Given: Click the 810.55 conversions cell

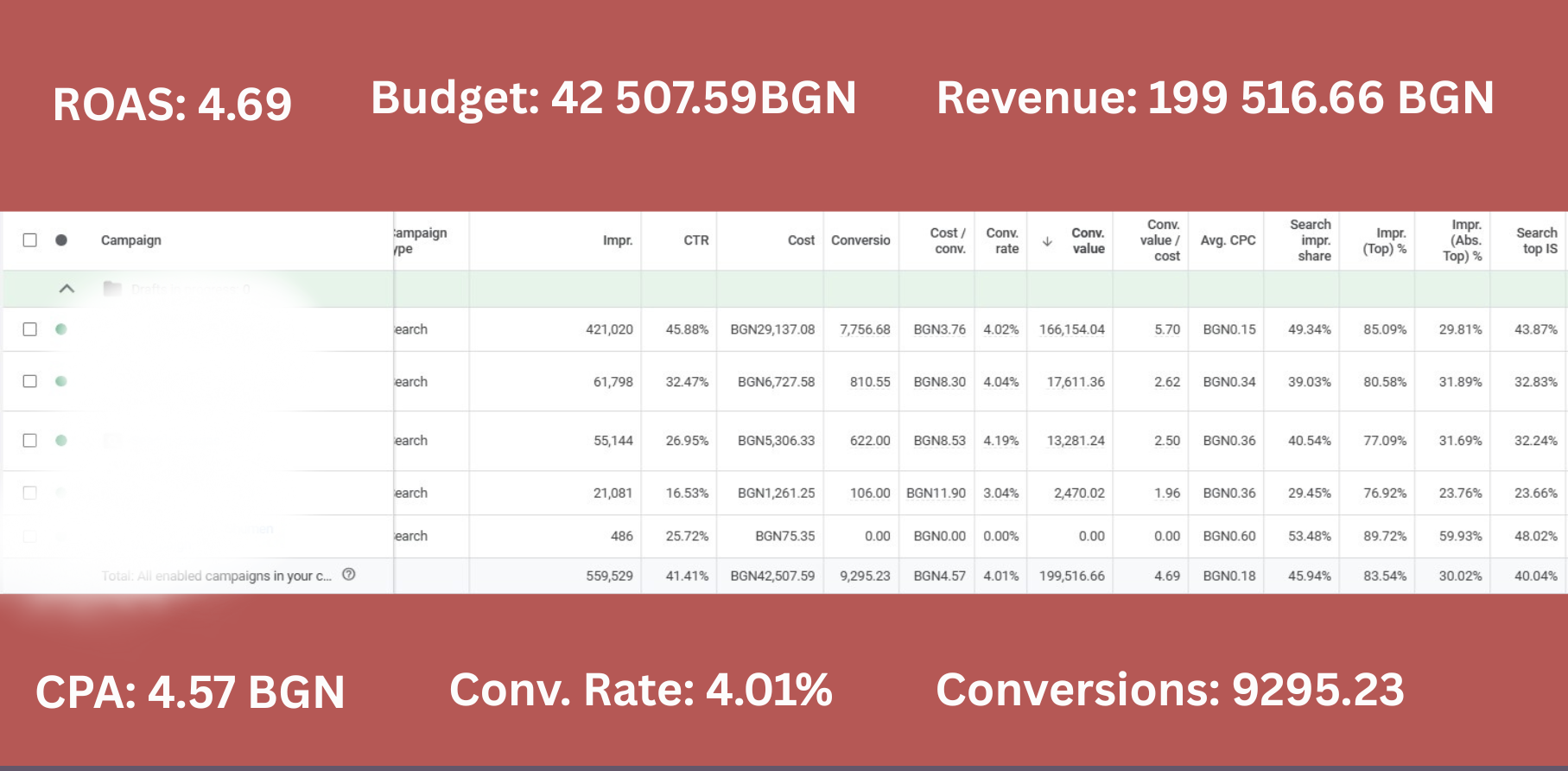Looking at the screenshot, I should pyautogui.click(x=870, y=381).
